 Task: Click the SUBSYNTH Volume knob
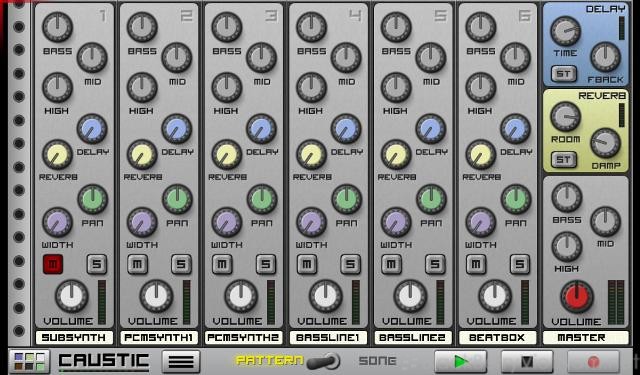71,296
